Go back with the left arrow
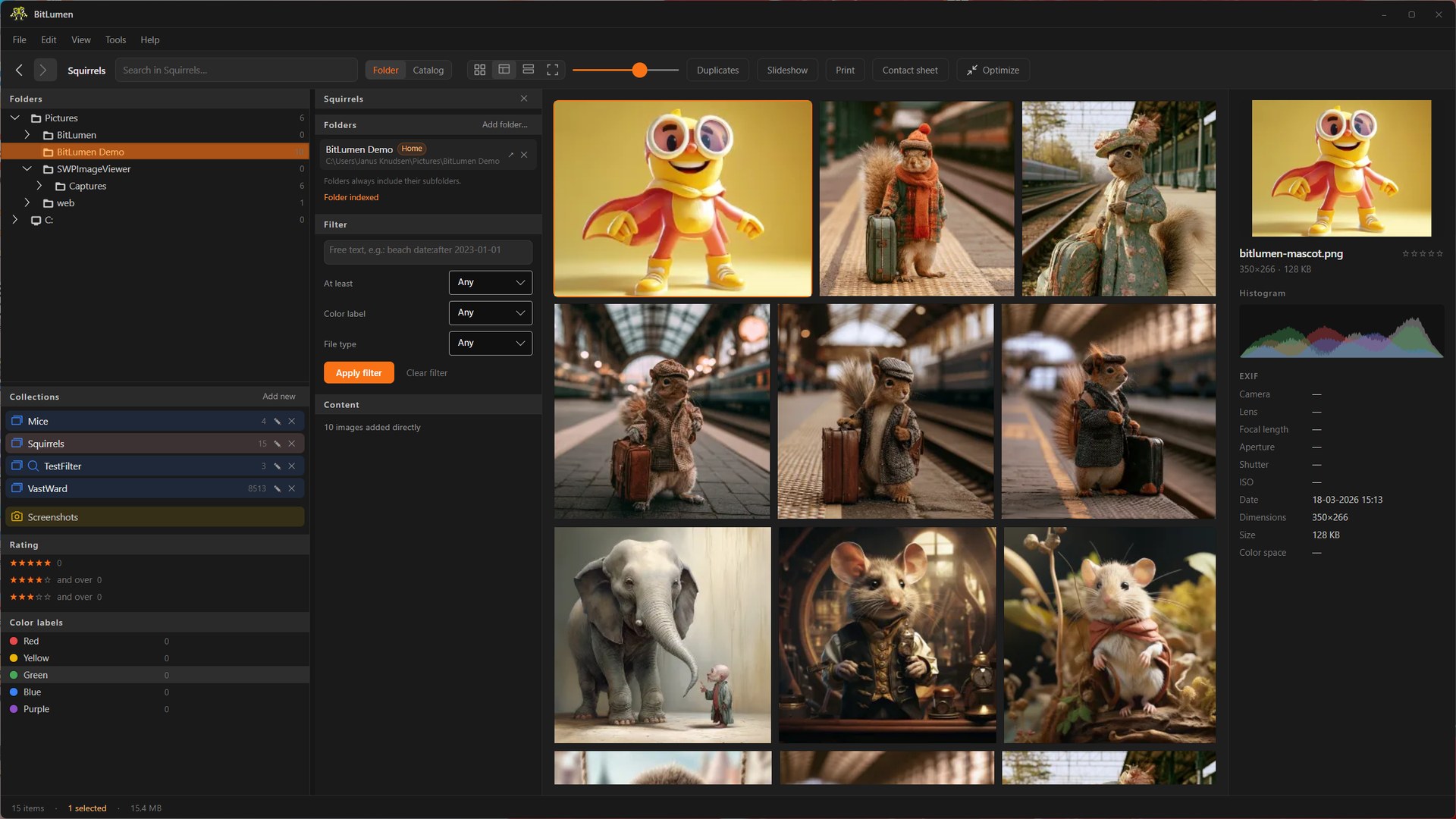Viewport: 1456px width, 819px height. (x=19, y=70)
